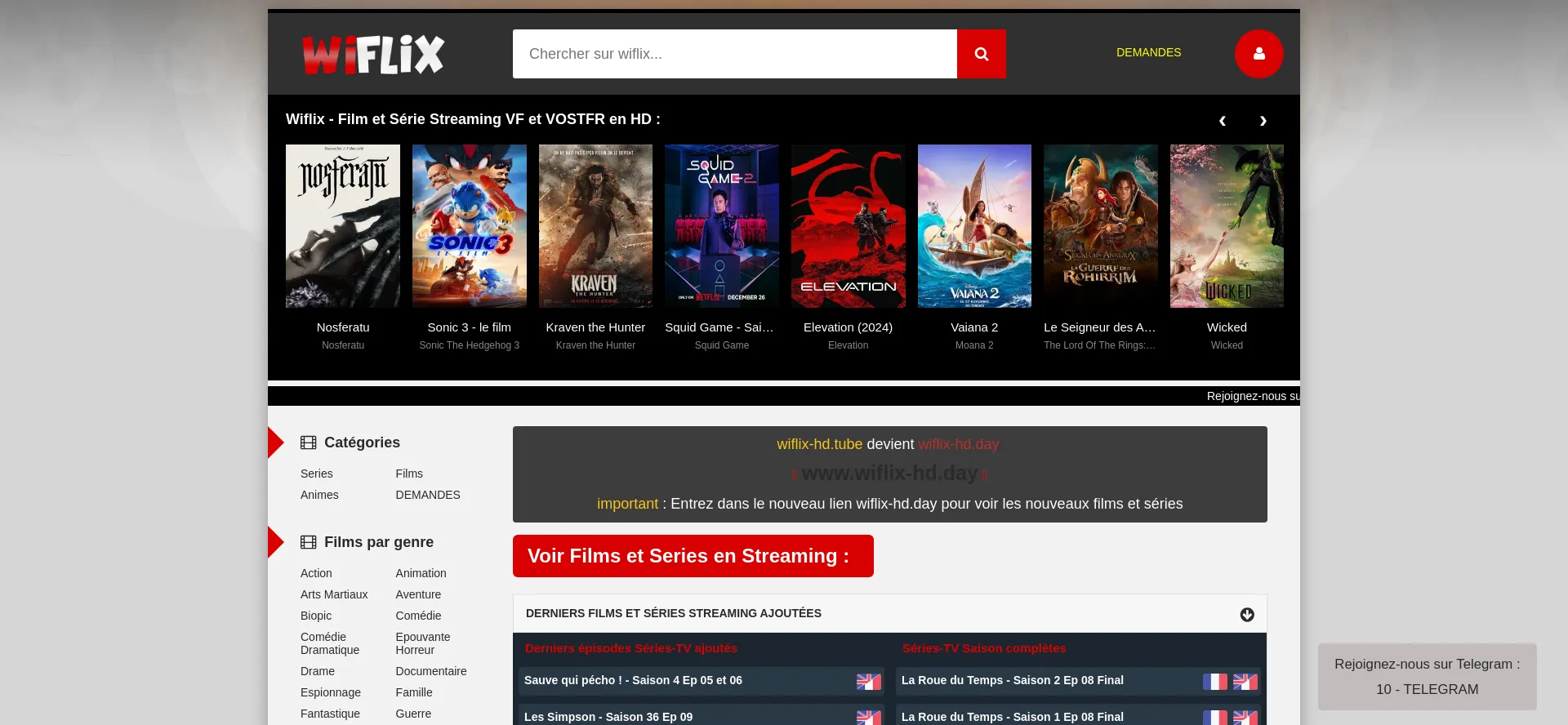Open Squid Game poster

click(722, 226)
